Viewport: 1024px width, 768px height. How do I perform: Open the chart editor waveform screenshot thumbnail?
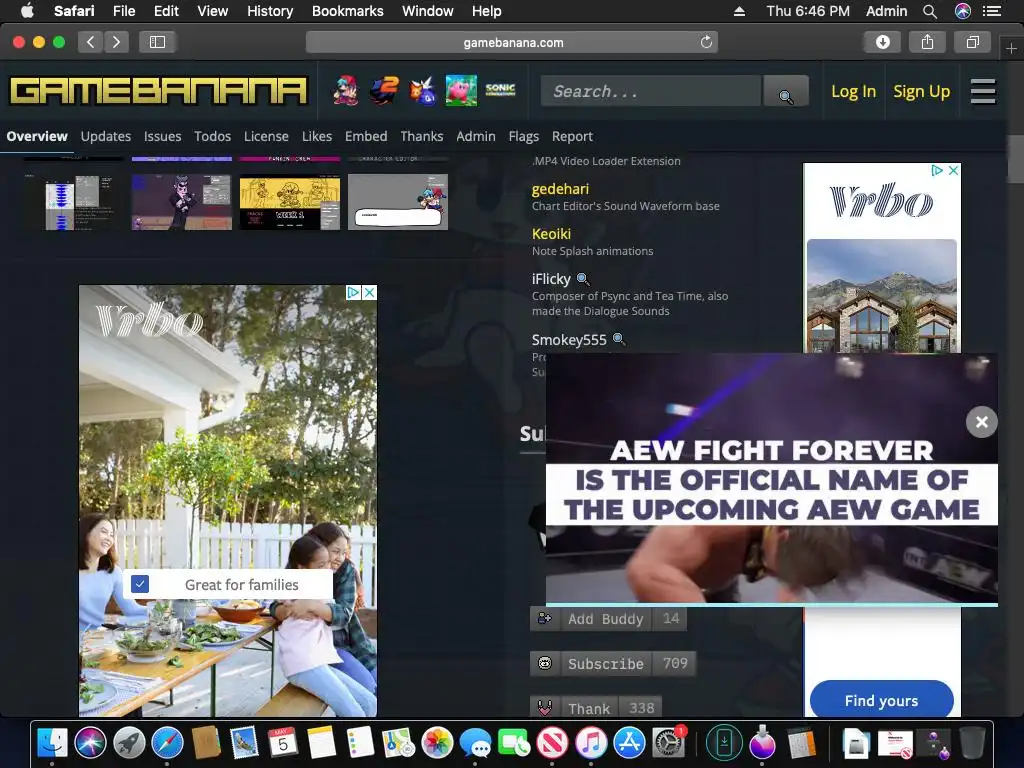click(72, 202)
